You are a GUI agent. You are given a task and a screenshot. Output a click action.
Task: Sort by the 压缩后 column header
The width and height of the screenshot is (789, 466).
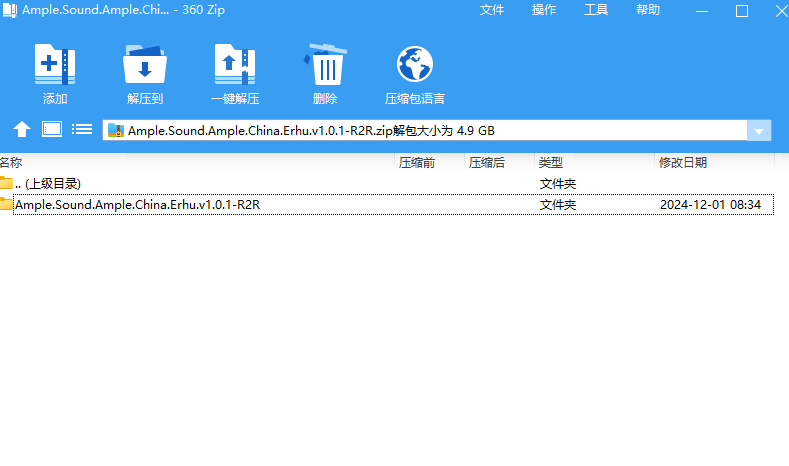[x=487, y=163]
